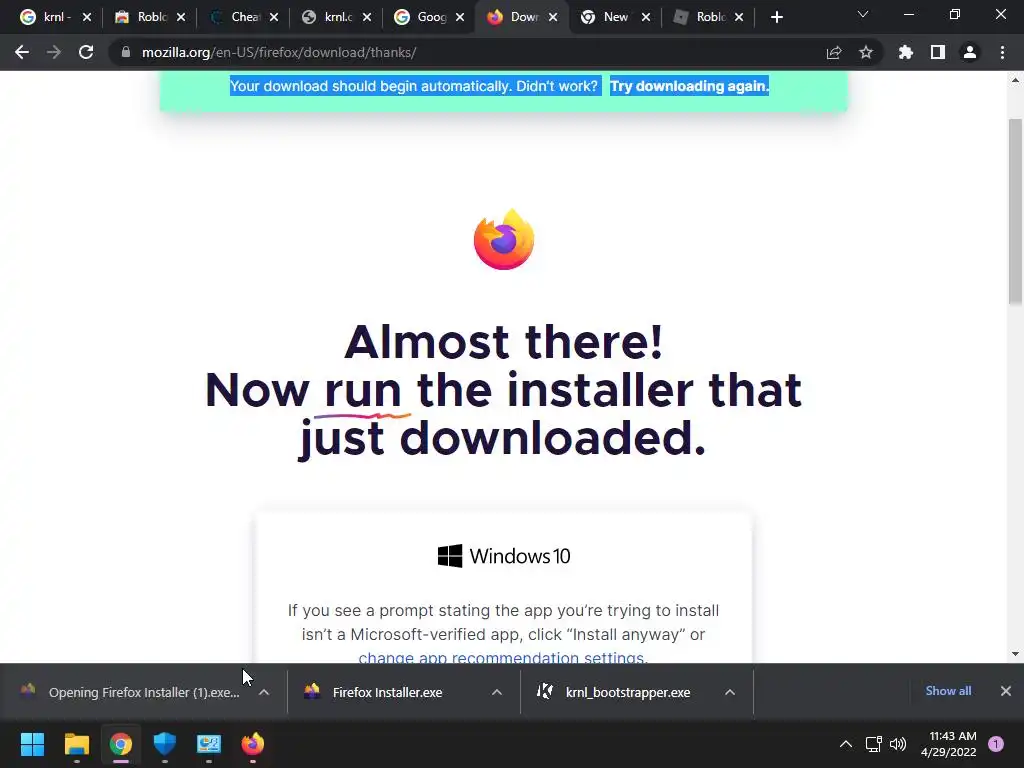The height and width of the screenshot is (768, 1024).
Task: Click the forward navigation arrow
Action: coord(54,52)
